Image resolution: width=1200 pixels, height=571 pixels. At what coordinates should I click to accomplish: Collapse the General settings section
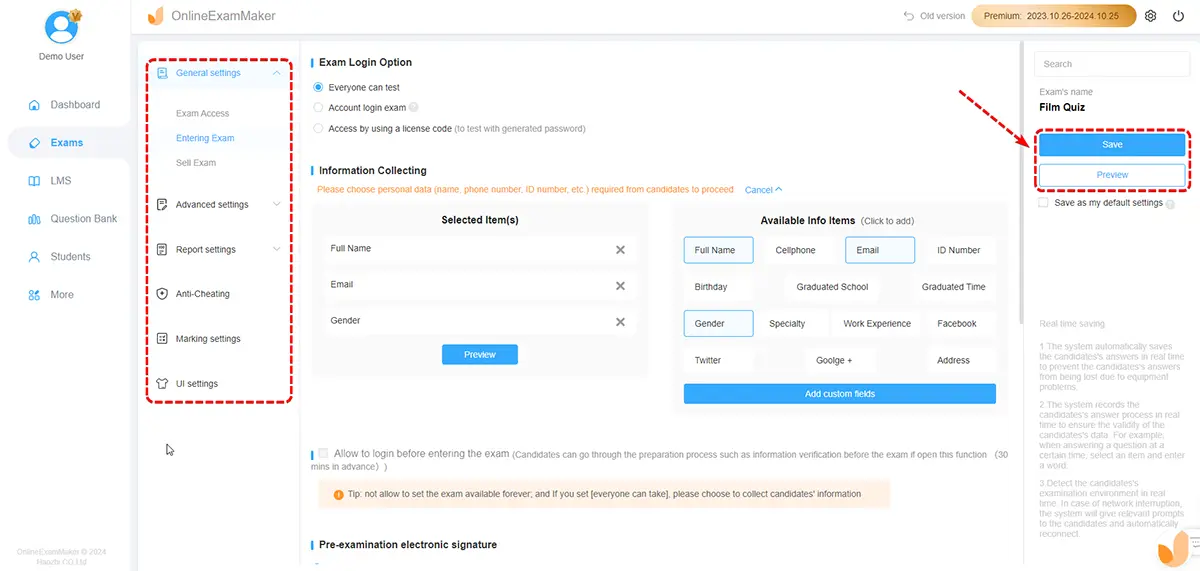[x=277, y=73]
